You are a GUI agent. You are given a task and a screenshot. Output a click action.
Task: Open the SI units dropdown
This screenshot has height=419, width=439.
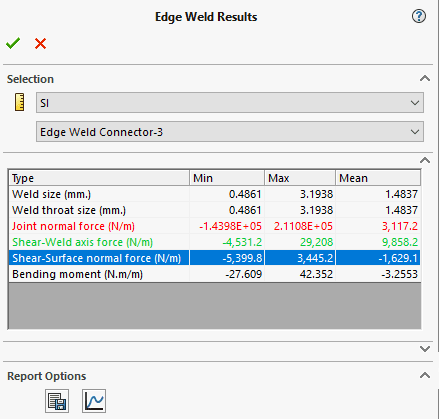pyautogui.click(x=230, y=103)
